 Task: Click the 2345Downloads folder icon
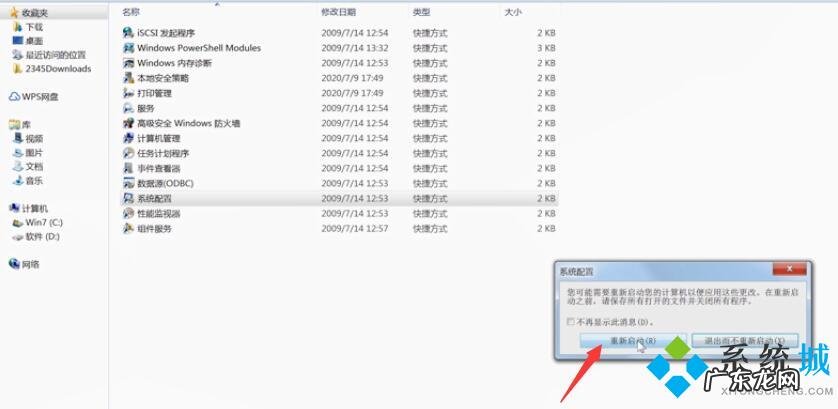coord(18,68)
